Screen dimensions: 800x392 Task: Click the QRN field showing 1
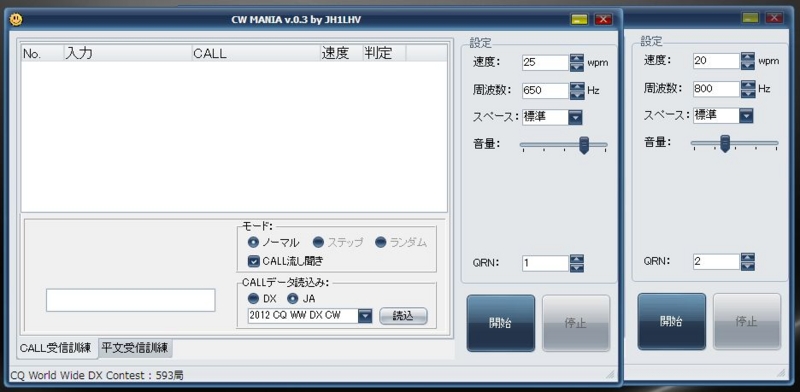click(x=545, y=263)
